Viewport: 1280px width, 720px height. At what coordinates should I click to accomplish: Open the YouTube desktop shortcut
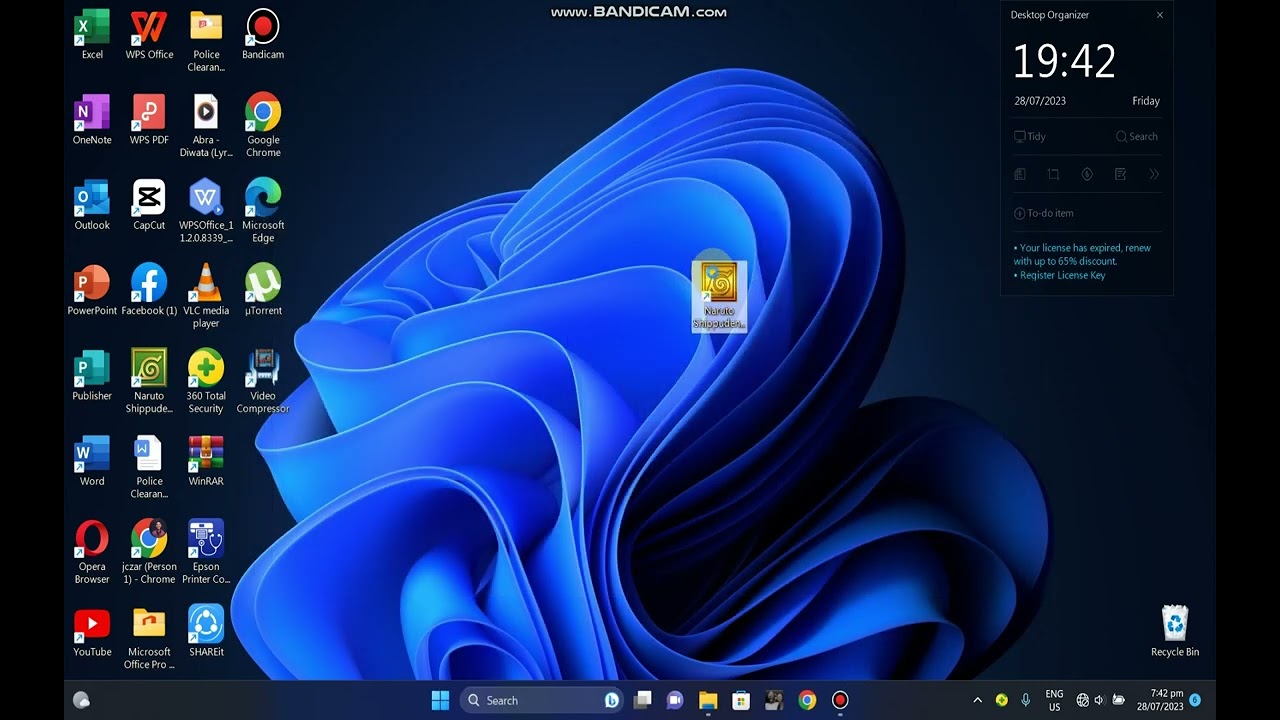click(92, 631)
